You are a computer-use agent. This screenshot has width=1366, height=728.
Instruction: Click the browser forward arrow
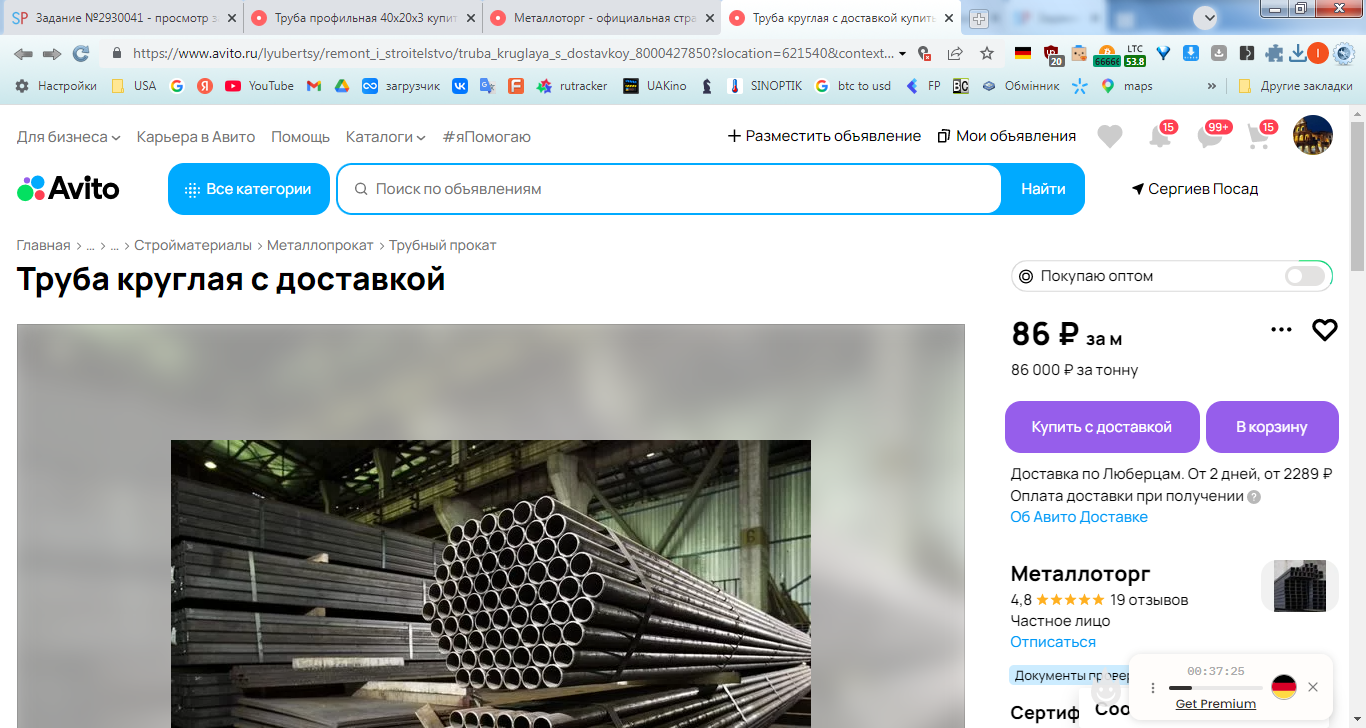coord(52,54)
